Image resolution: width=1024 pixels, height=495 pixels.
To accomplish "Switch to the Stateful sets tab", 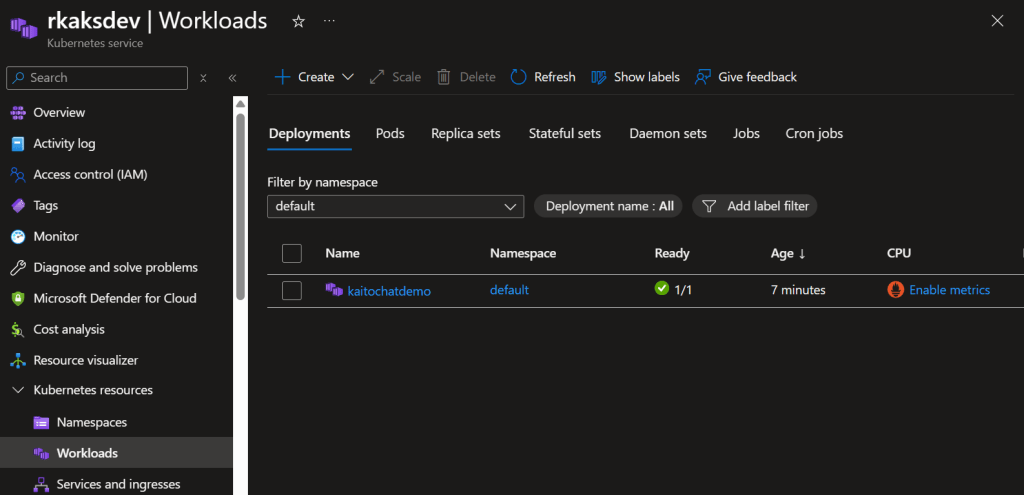I will (564, 133).
